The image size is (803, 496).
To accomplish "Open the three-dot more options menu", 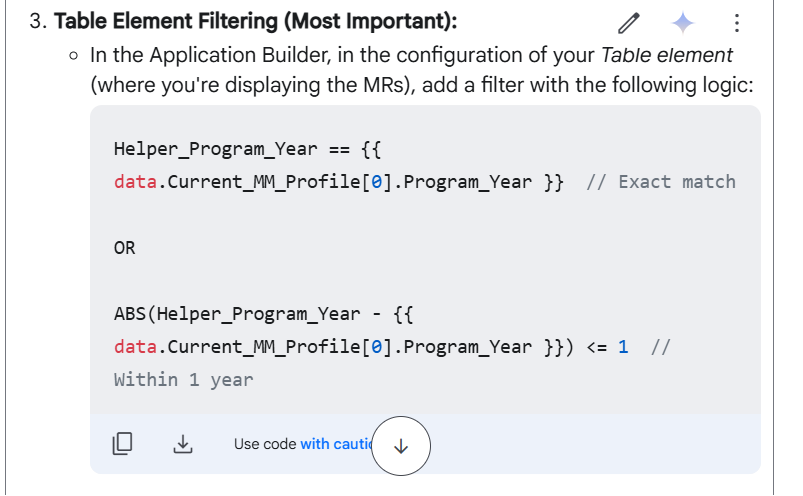I will pos(736,23).
